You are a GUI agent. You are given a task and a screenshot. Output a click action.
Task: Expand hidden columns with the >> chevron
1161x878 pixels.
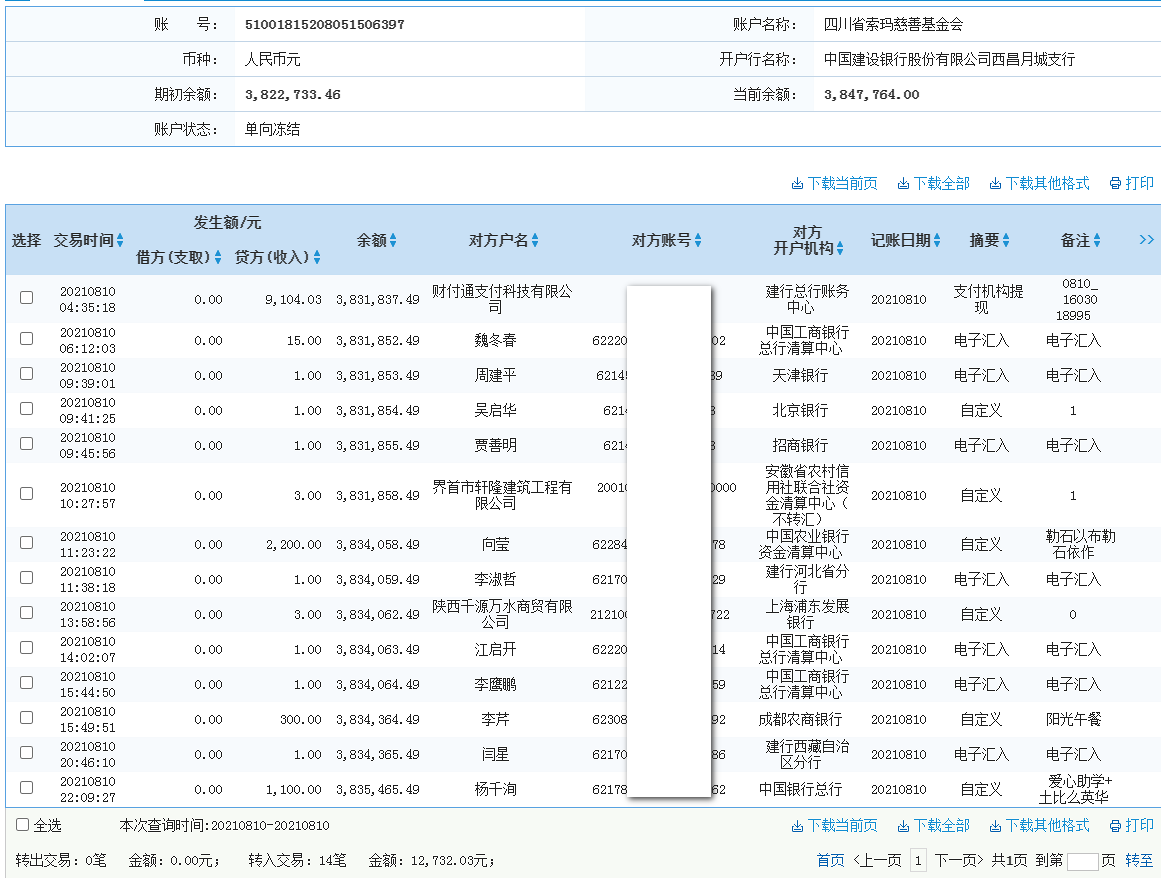(1147, 240)
